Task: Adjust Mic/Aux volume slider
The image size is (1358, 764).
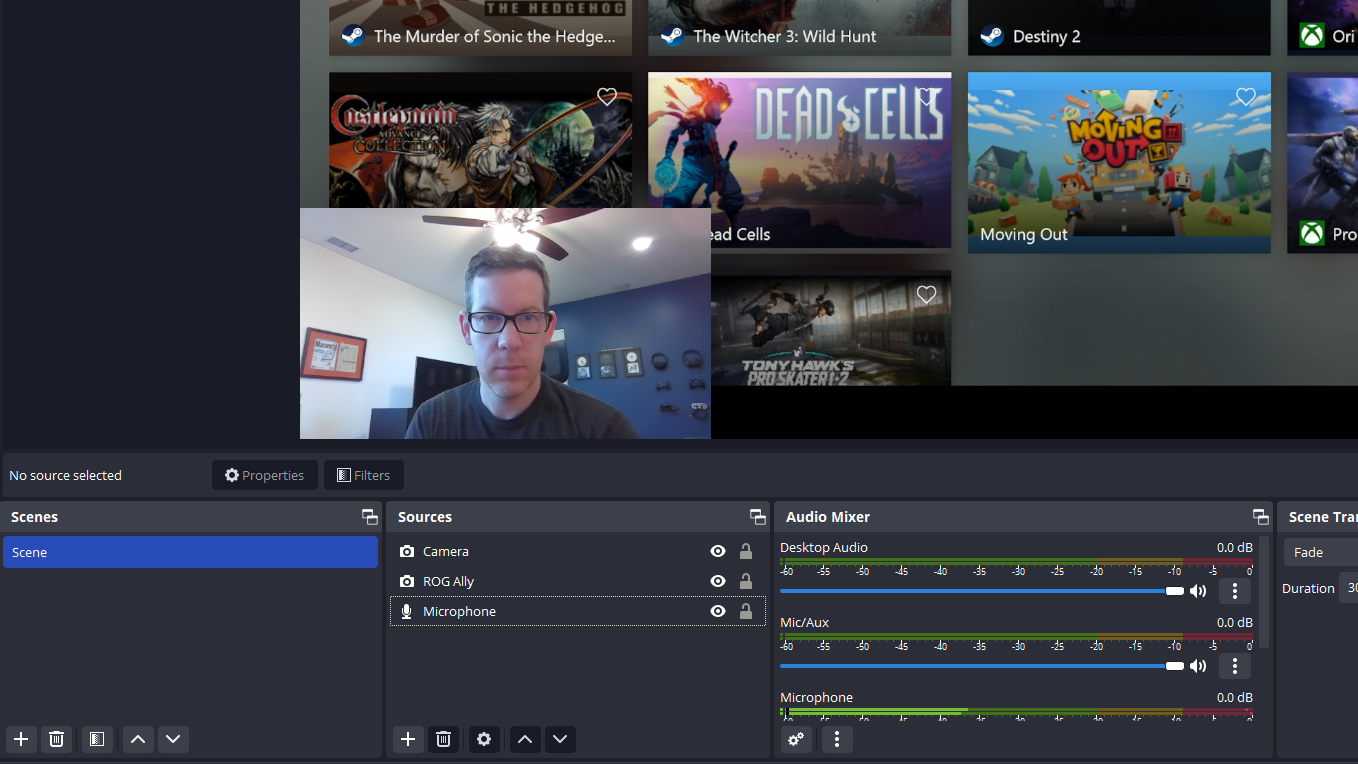Action: 982,666
